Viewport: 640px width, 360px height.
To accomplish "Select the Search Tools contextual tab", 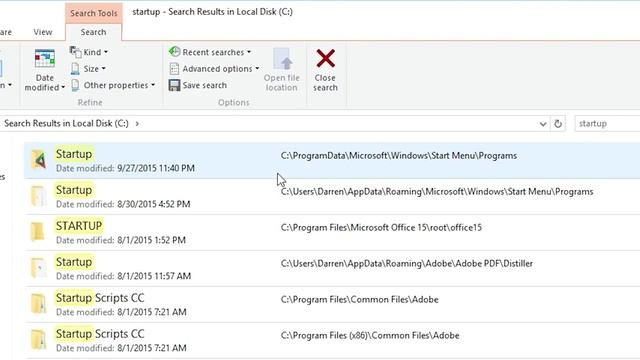I will tap(93, 13).
